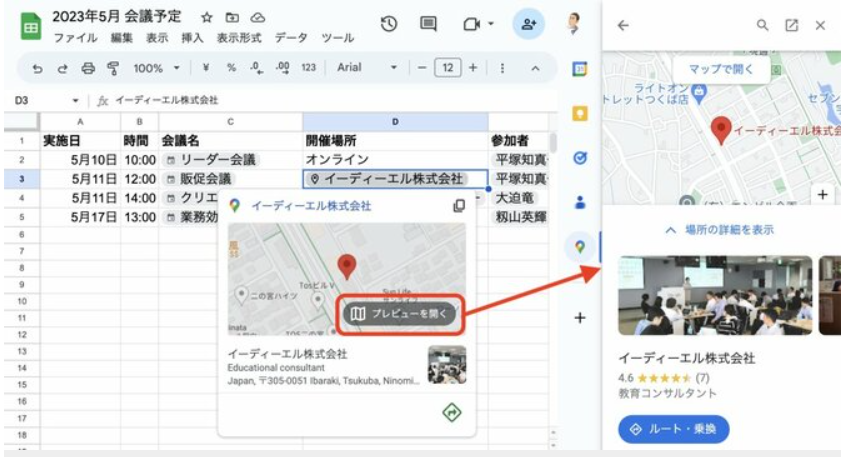The height and width of the screenshot is (457, 862).
Task: Zoom in the side panel map
Action: click(x=822, y=195)
